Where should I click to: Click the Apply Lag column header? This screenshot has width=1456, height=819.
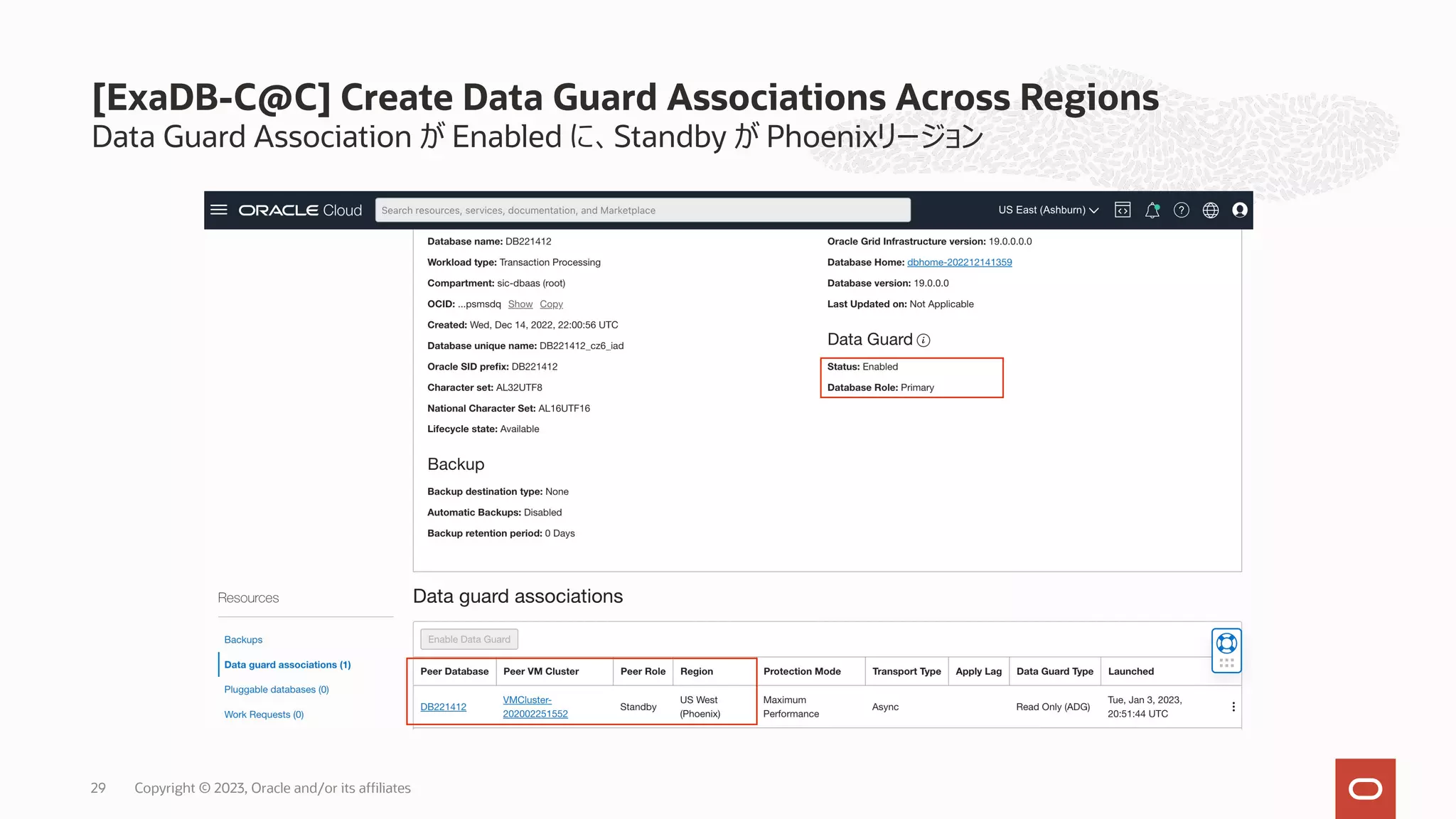pyautogui.click(x=978, y=671)
